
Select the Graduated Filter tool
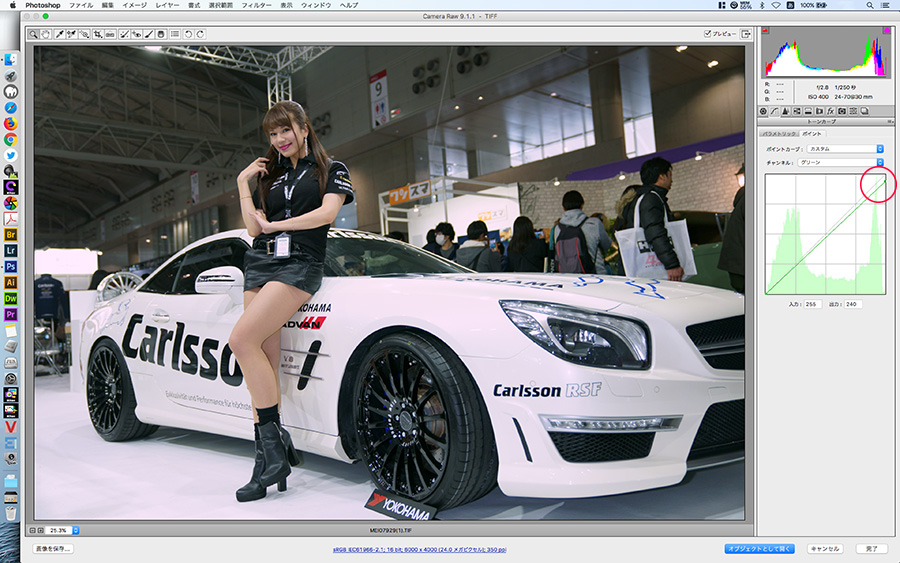pyautogui.click(x=161, y=34)
